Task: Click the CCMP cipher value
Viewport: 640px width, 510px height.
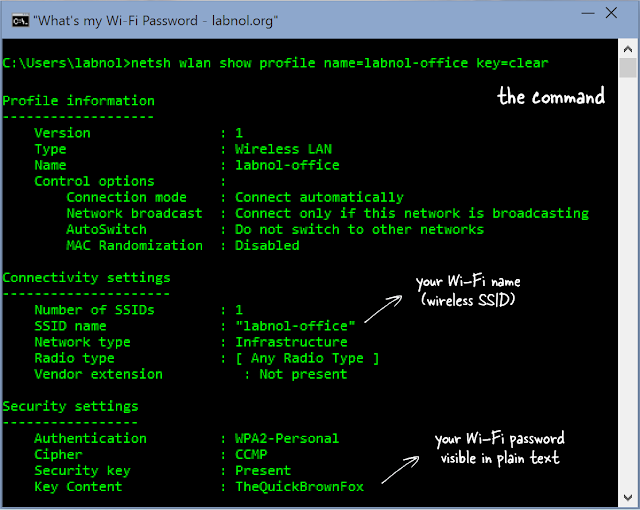Action: pyautogui.click(x=251, y=454)
